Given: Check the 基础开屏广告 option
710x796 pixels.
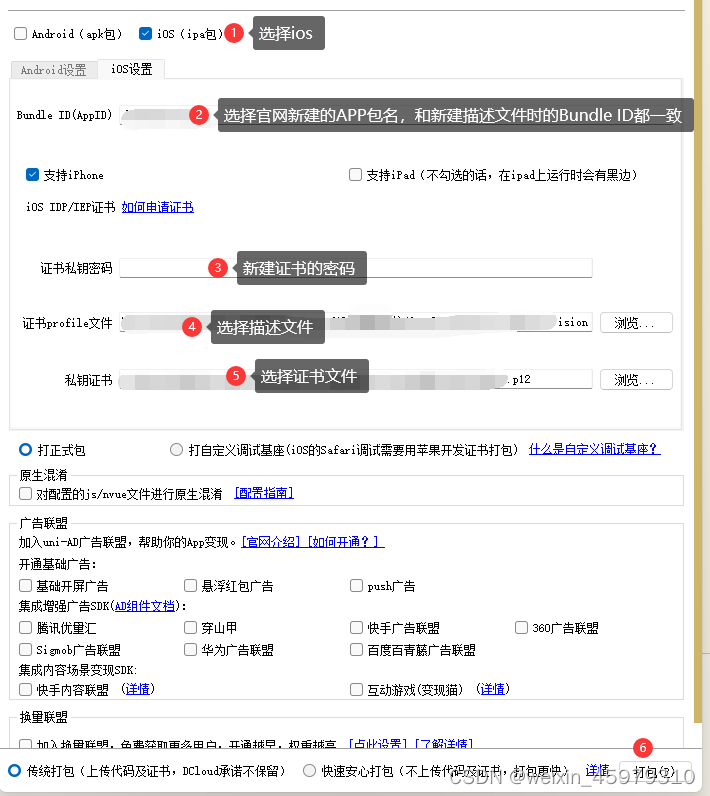Looking at the screenshot, I should tap(25, 586).
